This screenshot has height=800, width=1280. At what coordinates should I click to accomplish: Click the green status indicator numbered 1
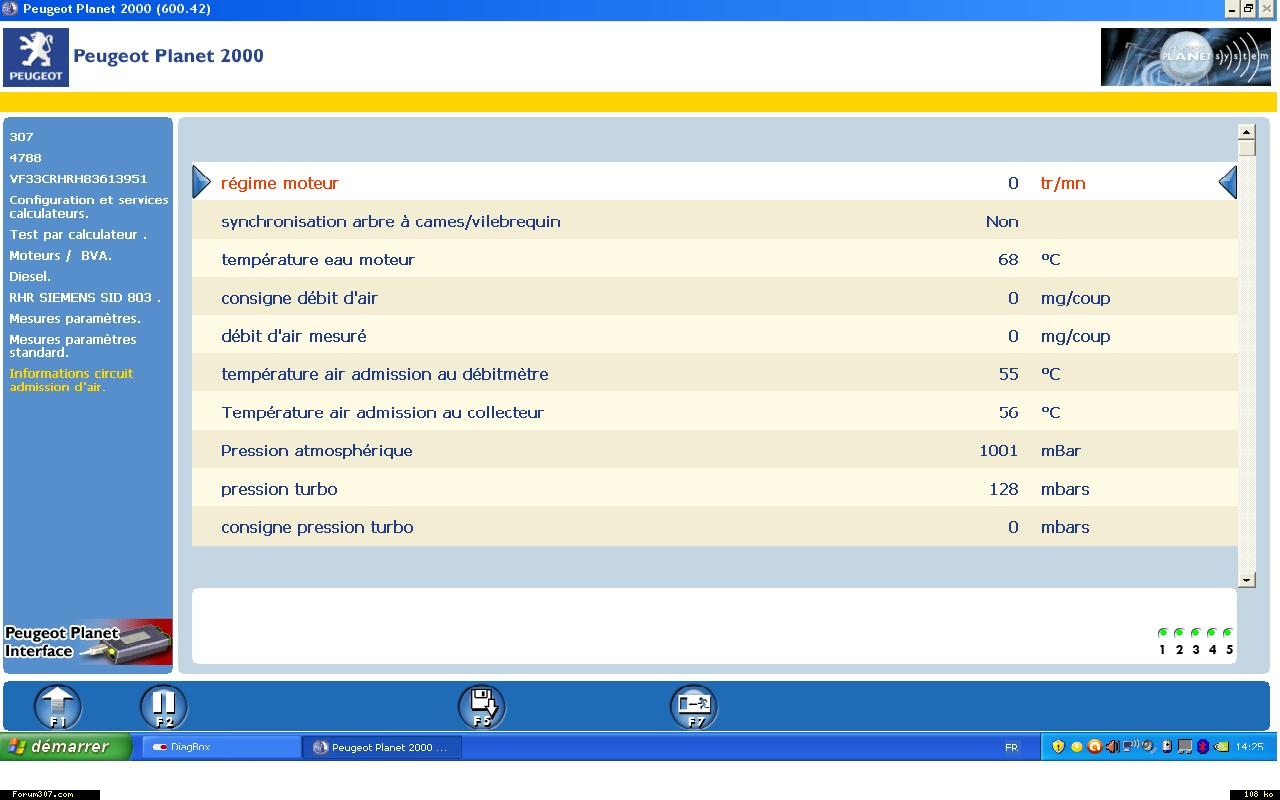pyautogui.click(x=1162, y=633)
